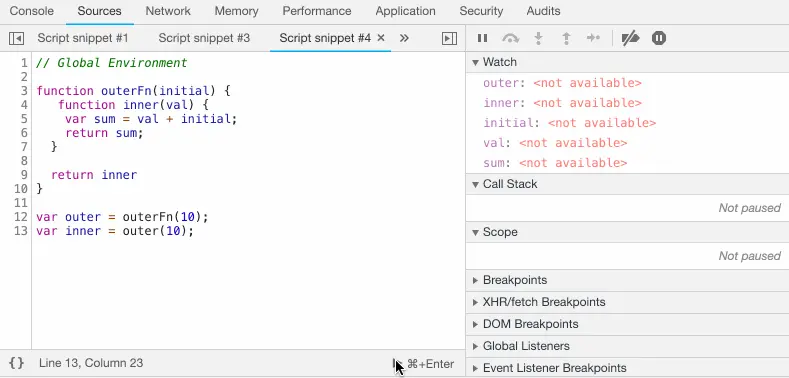Toggle the navigator sidebar icon
Viewport: 789px width, 378px height.
pos(17,38)
